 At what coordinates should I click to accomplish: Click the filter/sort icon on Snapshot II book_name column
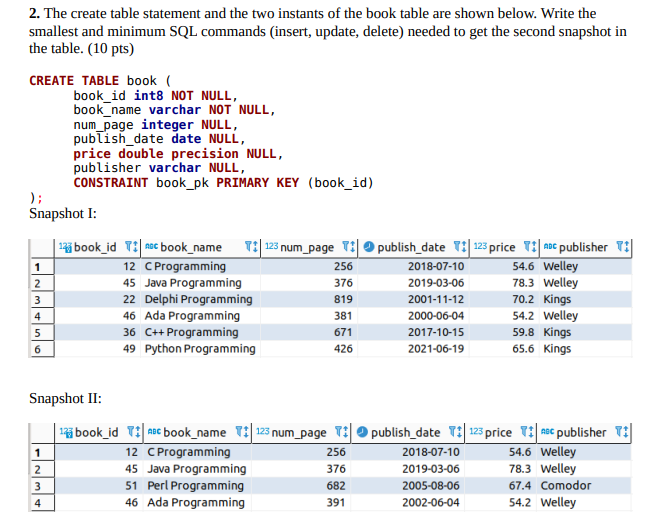[x=242, y=432]
